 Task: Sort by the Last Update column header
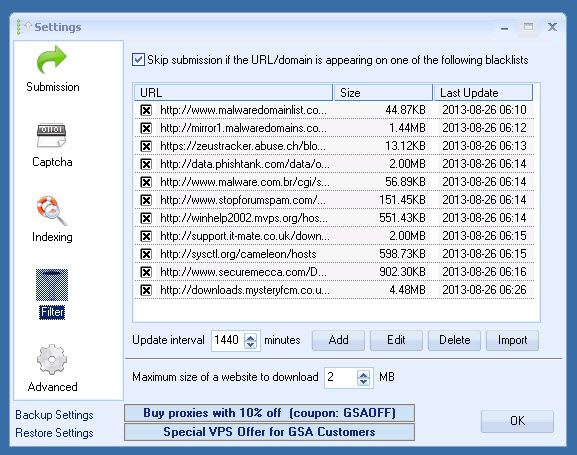484,93
